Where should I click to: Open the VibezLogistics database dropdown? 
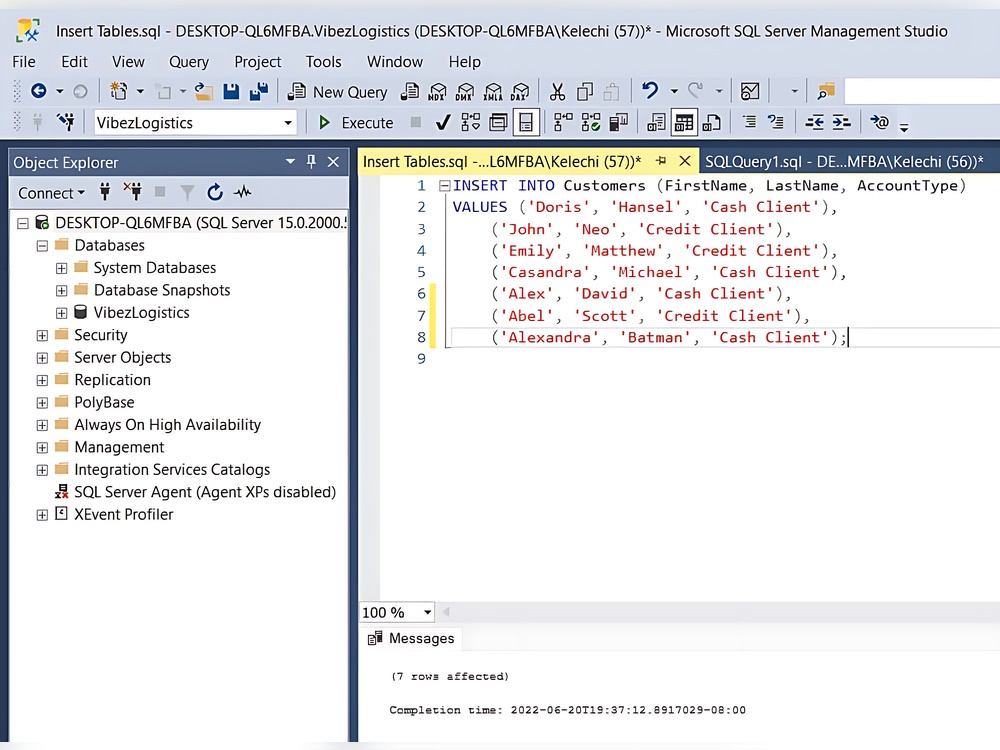(x=288, y=122)
